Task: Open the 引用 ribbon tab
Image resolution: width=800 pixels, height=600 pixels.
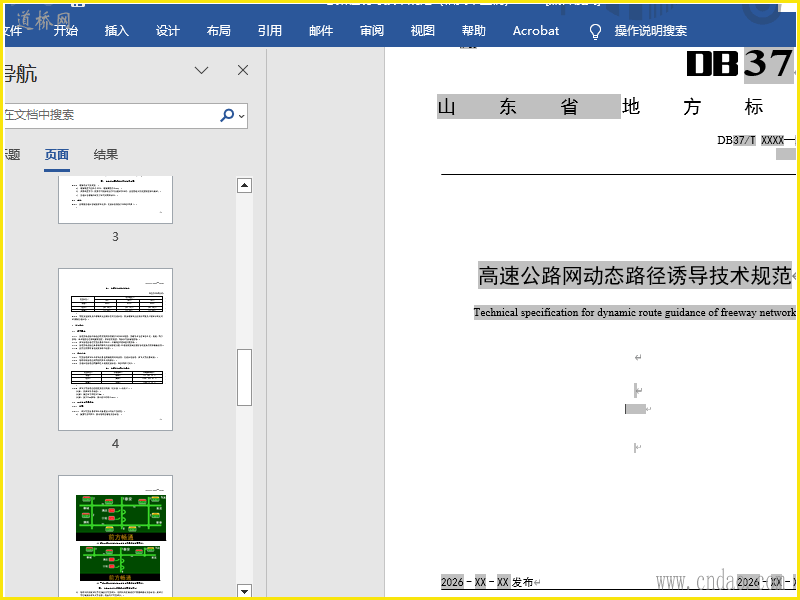Action: pos(270,31)
